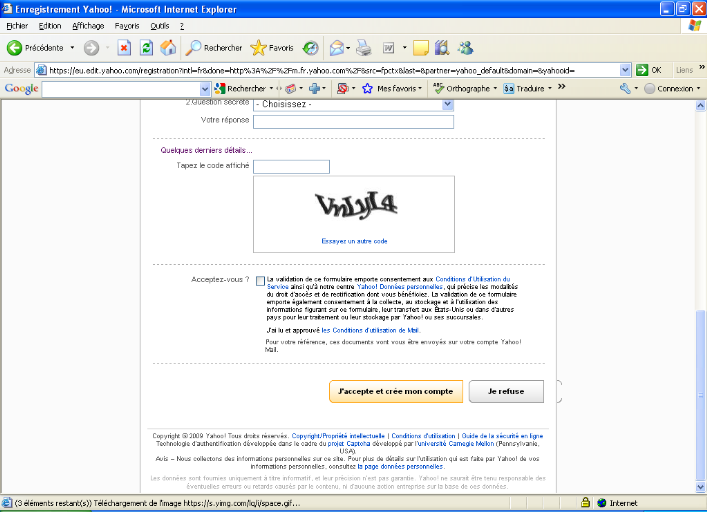Viewport: 707px width, 512px height.
Task: Open the Messenger people icon
Action: (465, 48)
